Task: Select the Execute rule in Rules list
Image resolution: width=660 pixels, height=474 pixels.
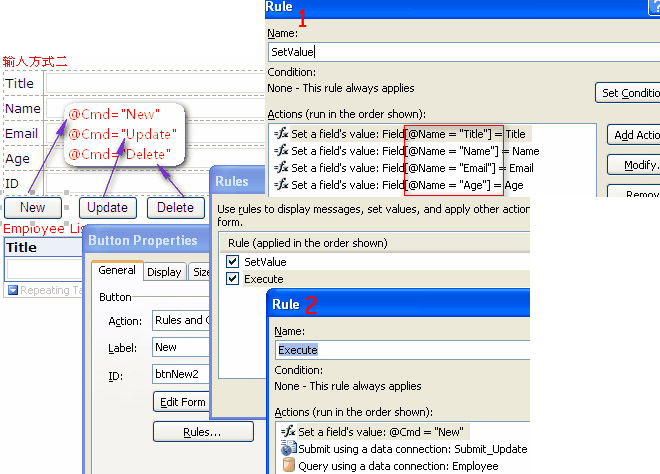Action: (x=264, y=279)
